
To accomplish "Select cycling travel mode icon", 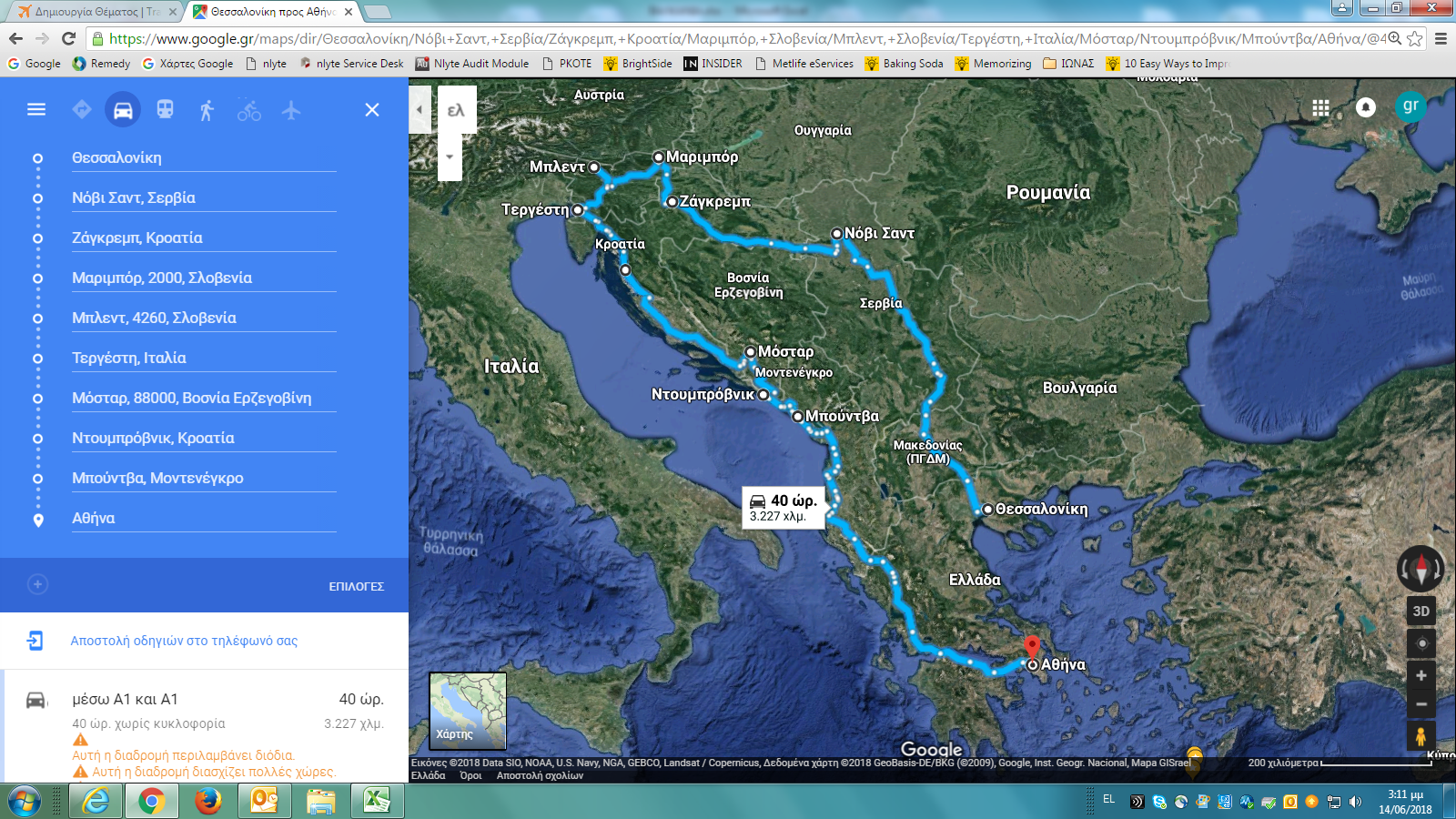I will 249,110.
